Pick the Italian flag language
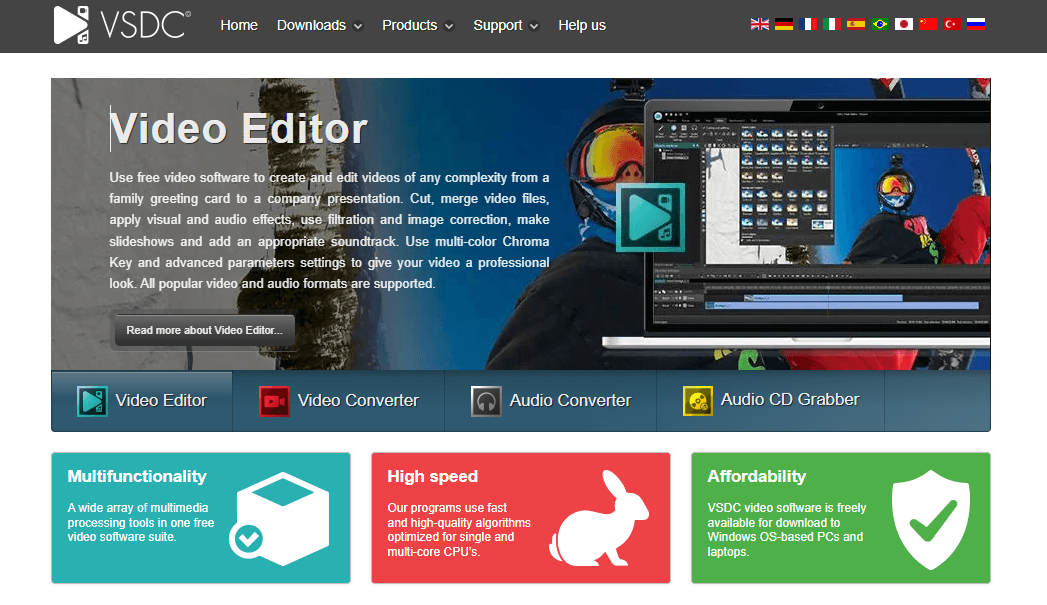Viewport: 1047px width, 605px height. pyautogui.click(x=831, y=24)
